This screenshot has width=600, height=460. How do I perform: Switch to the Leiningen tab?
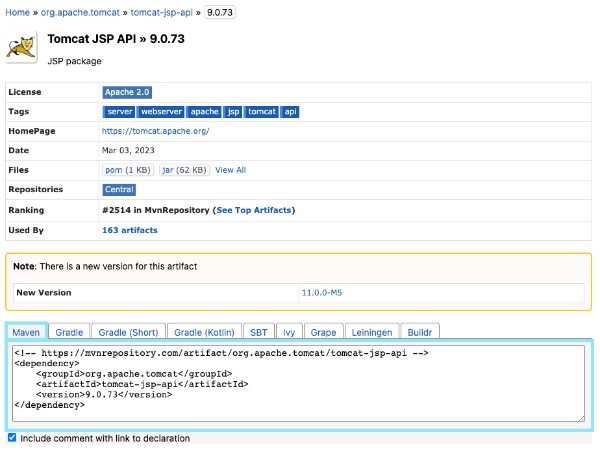(x=372, y=332)
